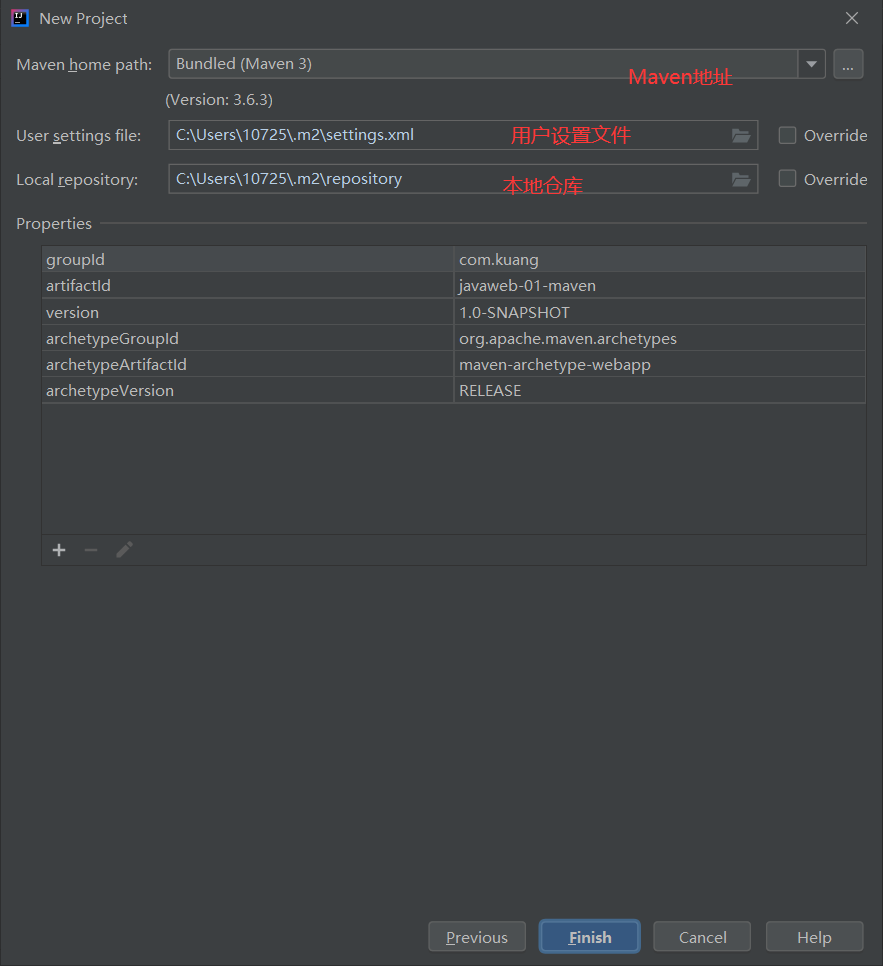Go back with the Previous button
This screenshot has height=966, width=883.
(477, 937)
